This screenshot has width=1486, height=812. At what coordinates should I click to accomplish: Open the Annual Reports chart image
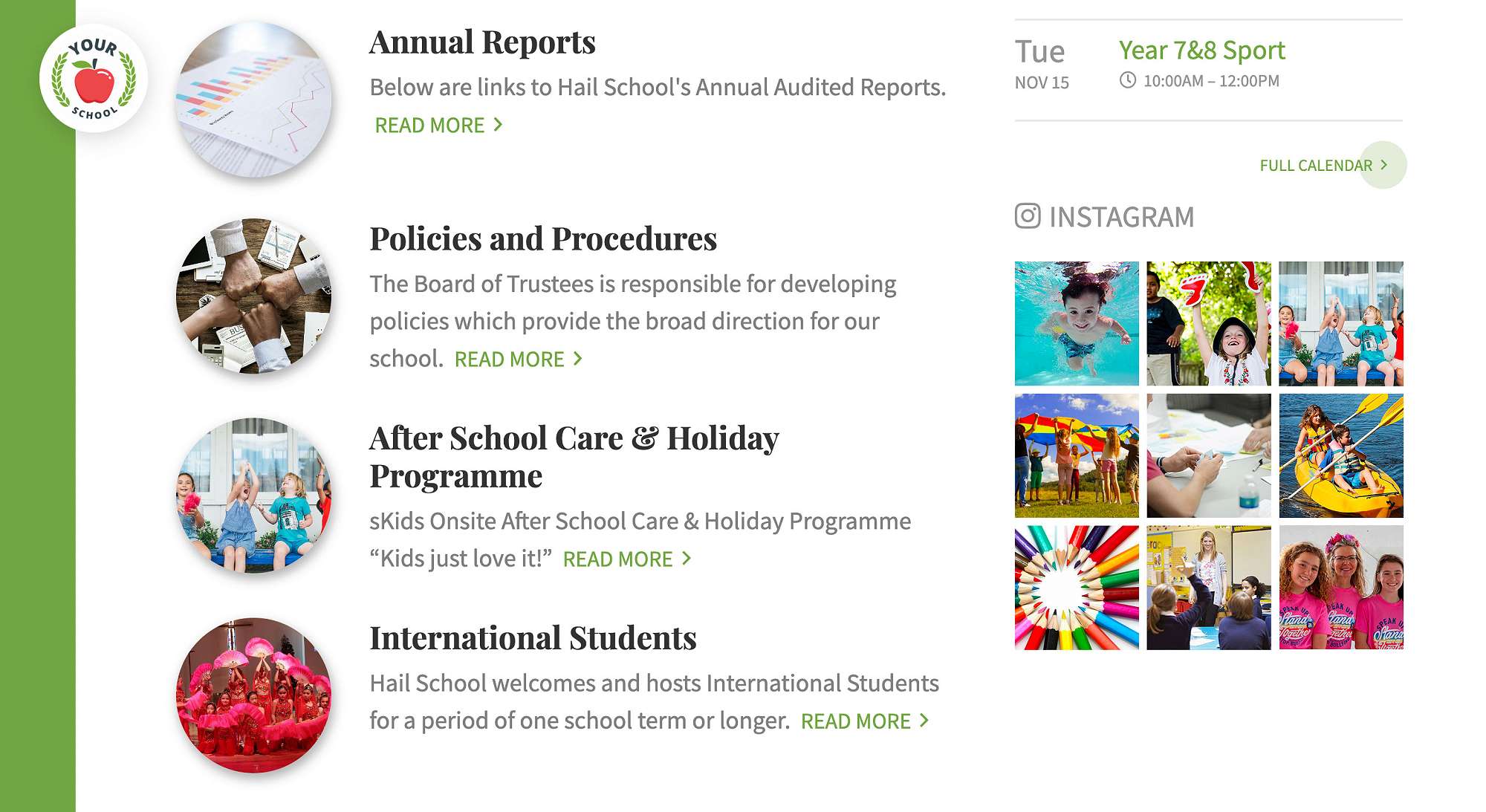click(253, 100)
